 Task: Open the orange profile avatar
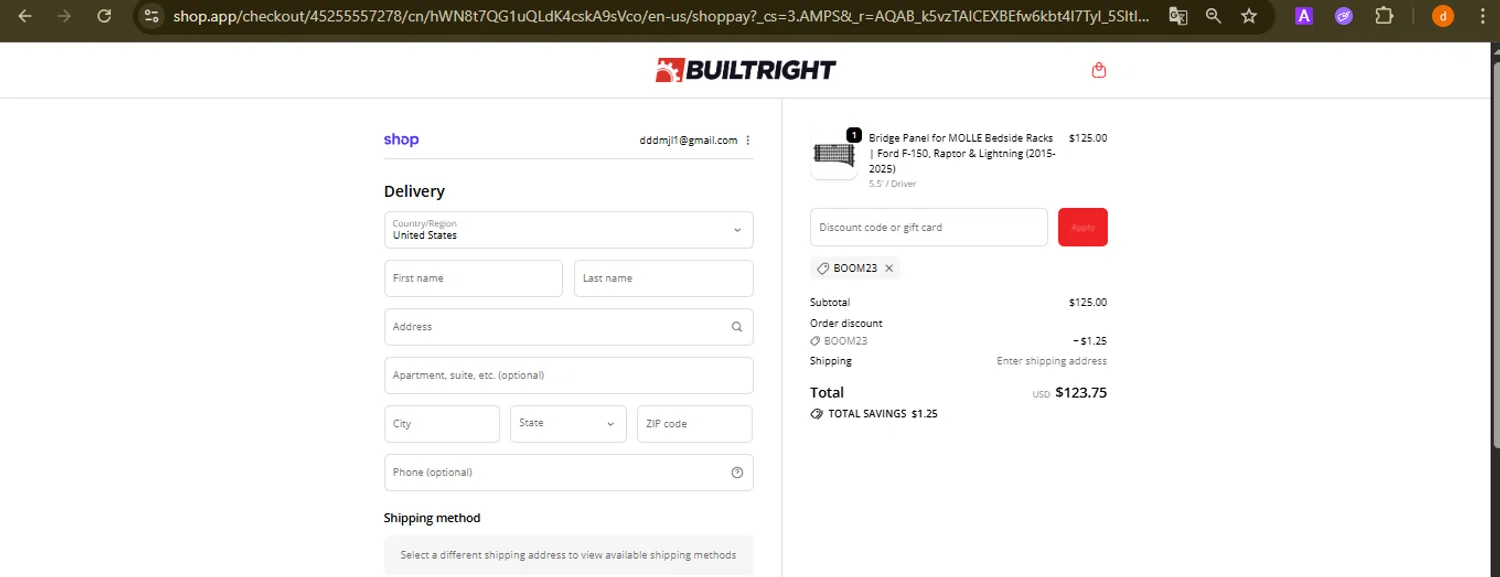1443,16
